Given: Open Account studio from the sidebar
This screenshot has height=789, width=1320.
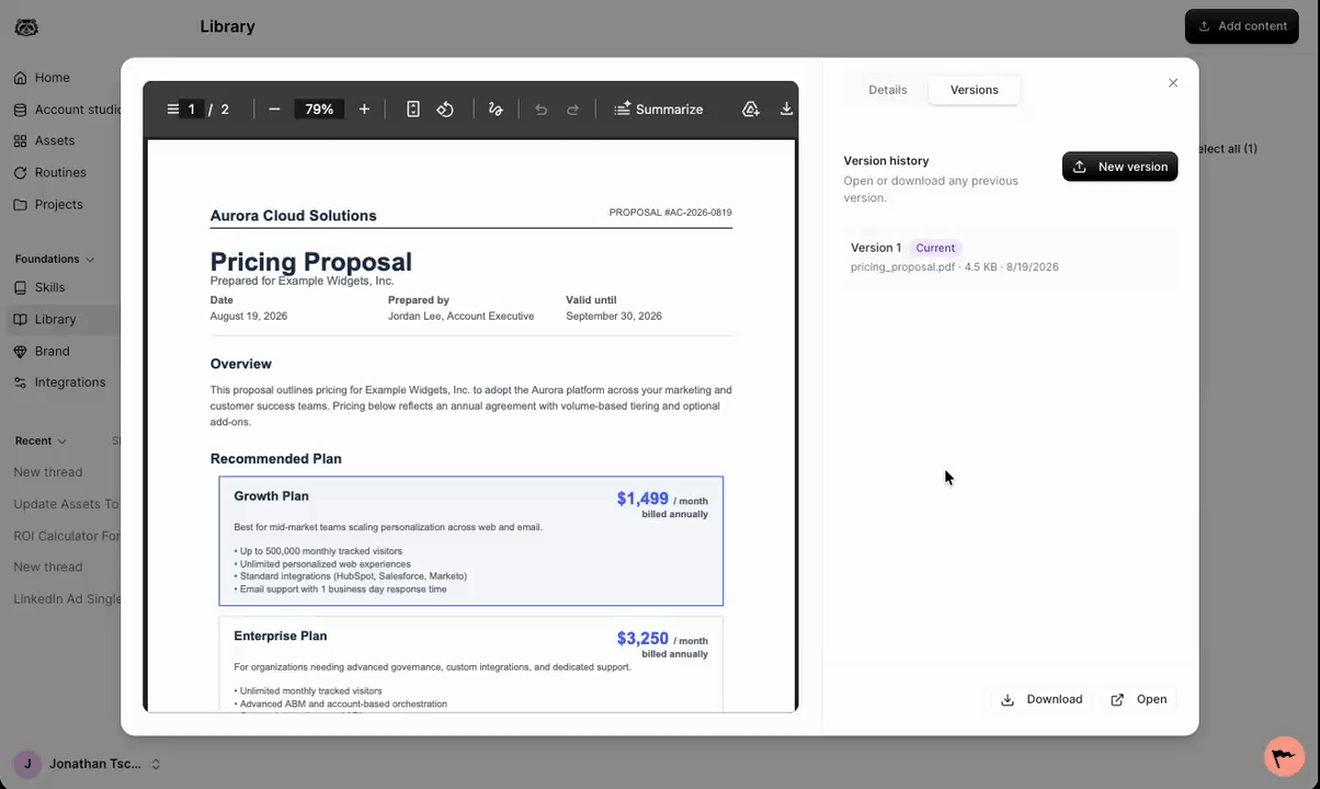Looking at the screenshot, I should click(66, 109).
